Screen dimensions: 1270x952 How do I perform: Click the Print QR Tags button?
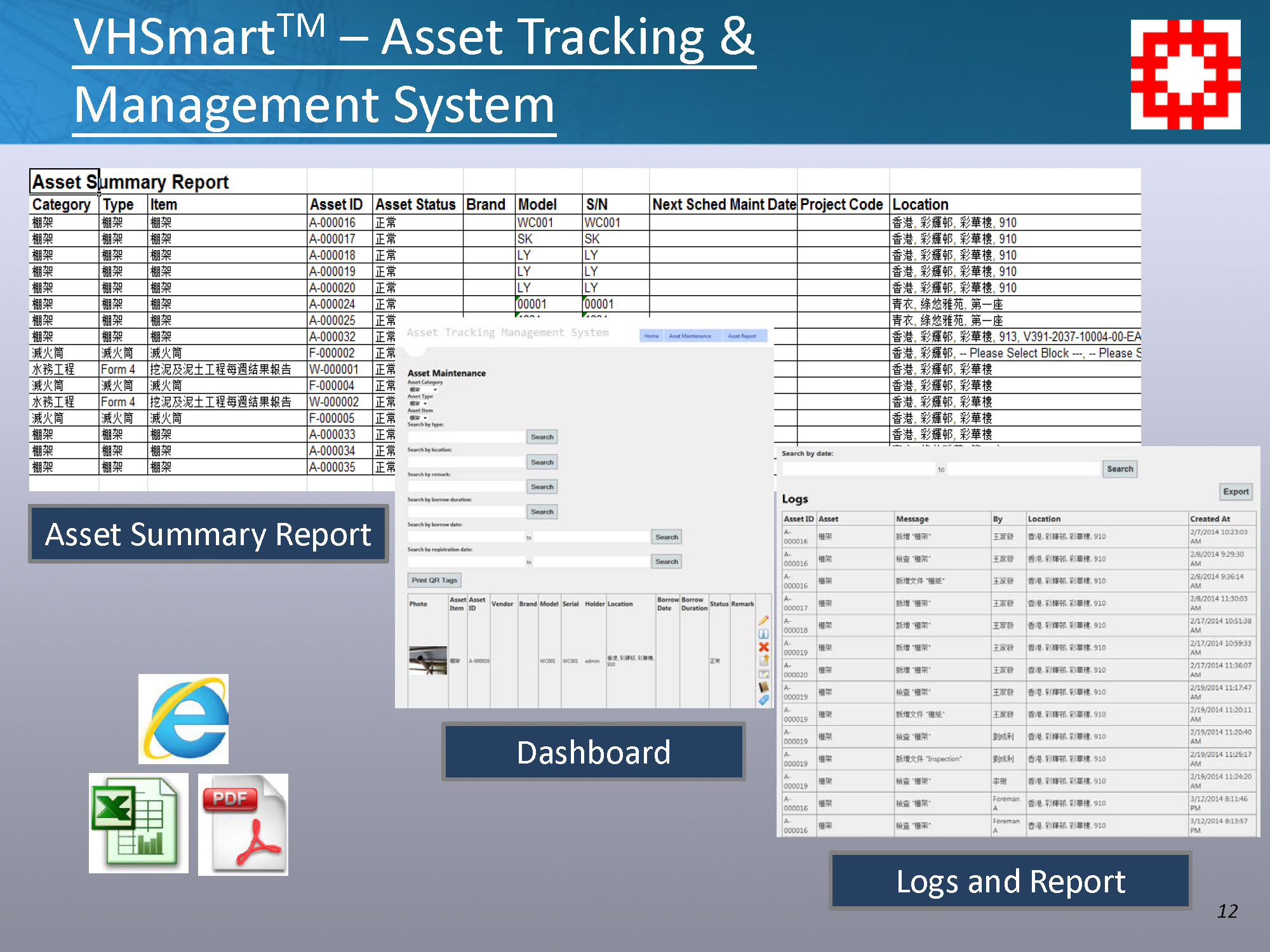click(434, 580)
